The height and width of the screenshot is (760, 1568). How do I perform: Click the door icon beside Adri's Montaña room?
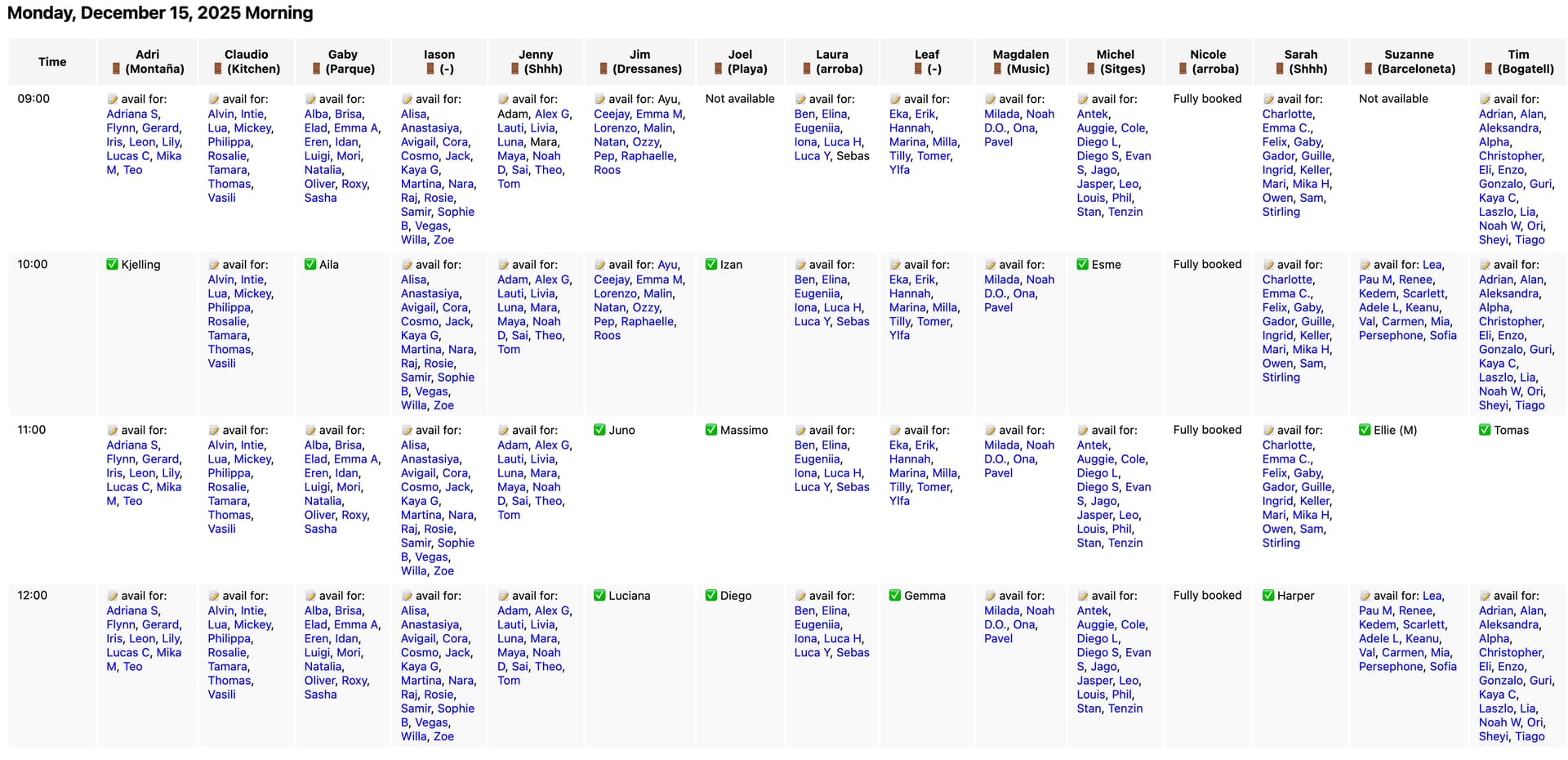(x=117, y=69)
